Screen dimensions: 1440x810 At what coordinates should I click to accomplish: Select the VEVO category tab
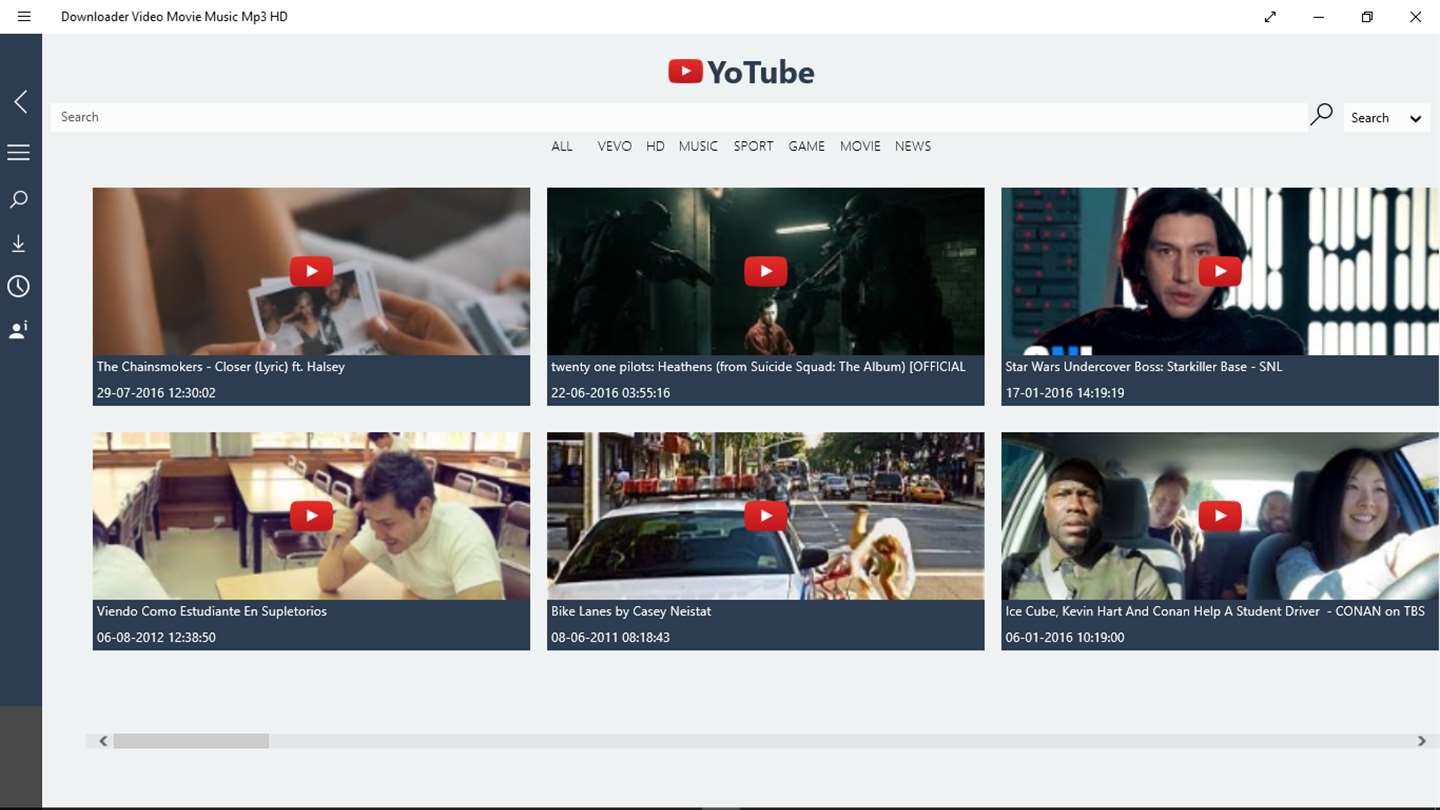[614, 146]
